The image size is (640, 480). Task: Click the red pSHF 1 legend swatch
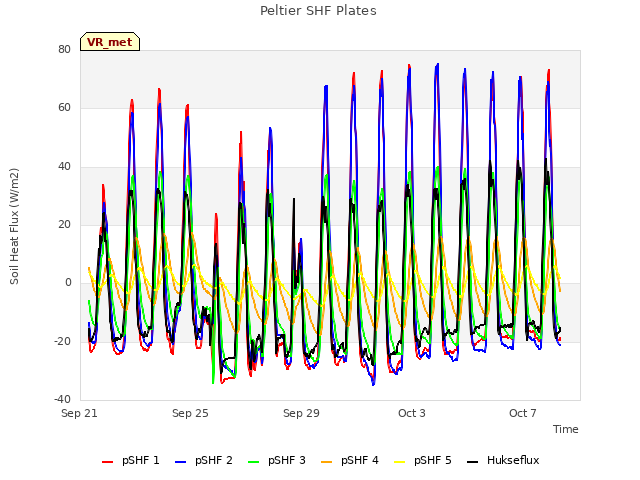(x=107, y=462)
